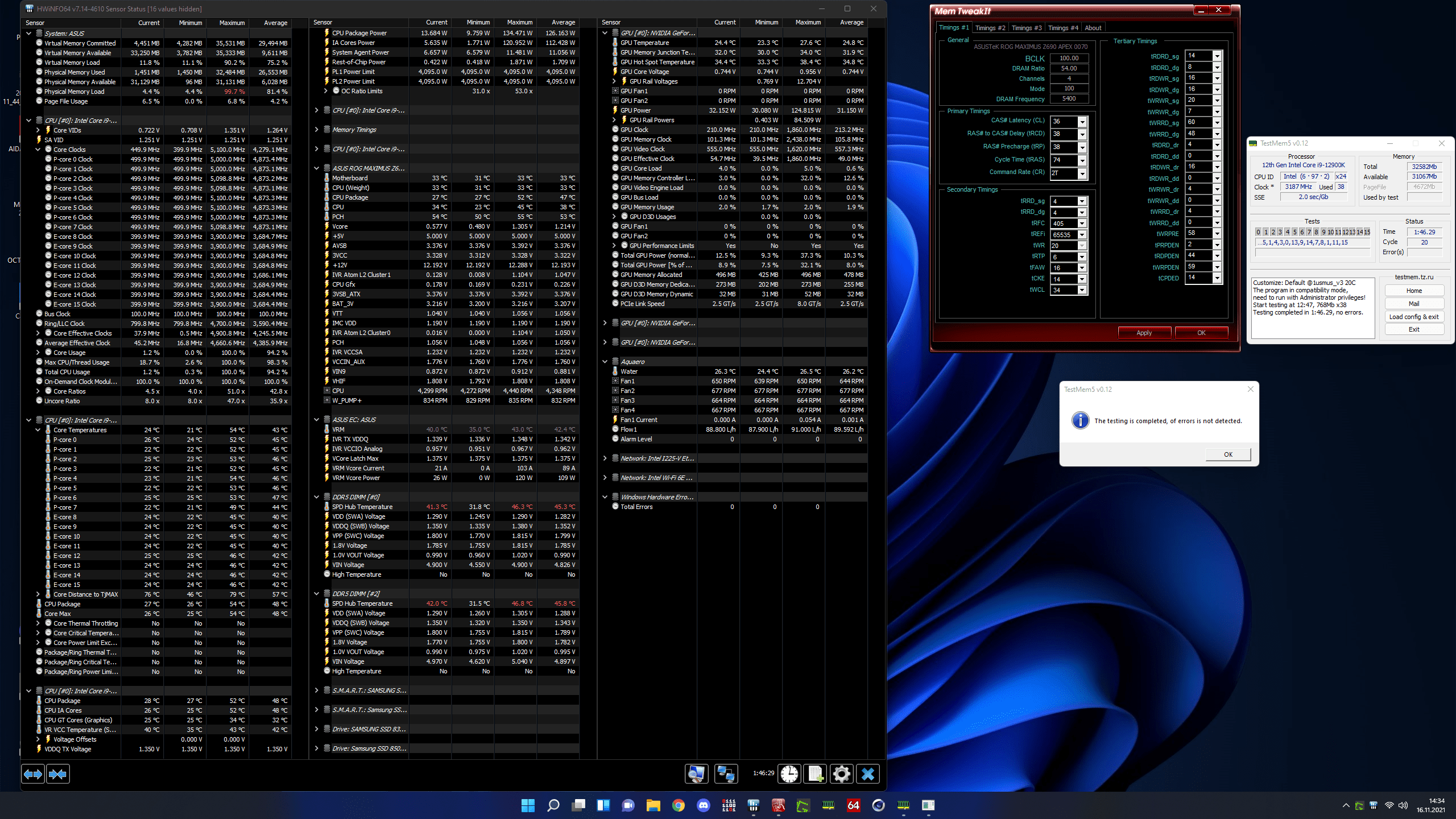Screen dimensions: 1456x819
Task: Open the RAS# to CAS# Delay (tRCD) dropdown
Action: (x=1082, y=134)
